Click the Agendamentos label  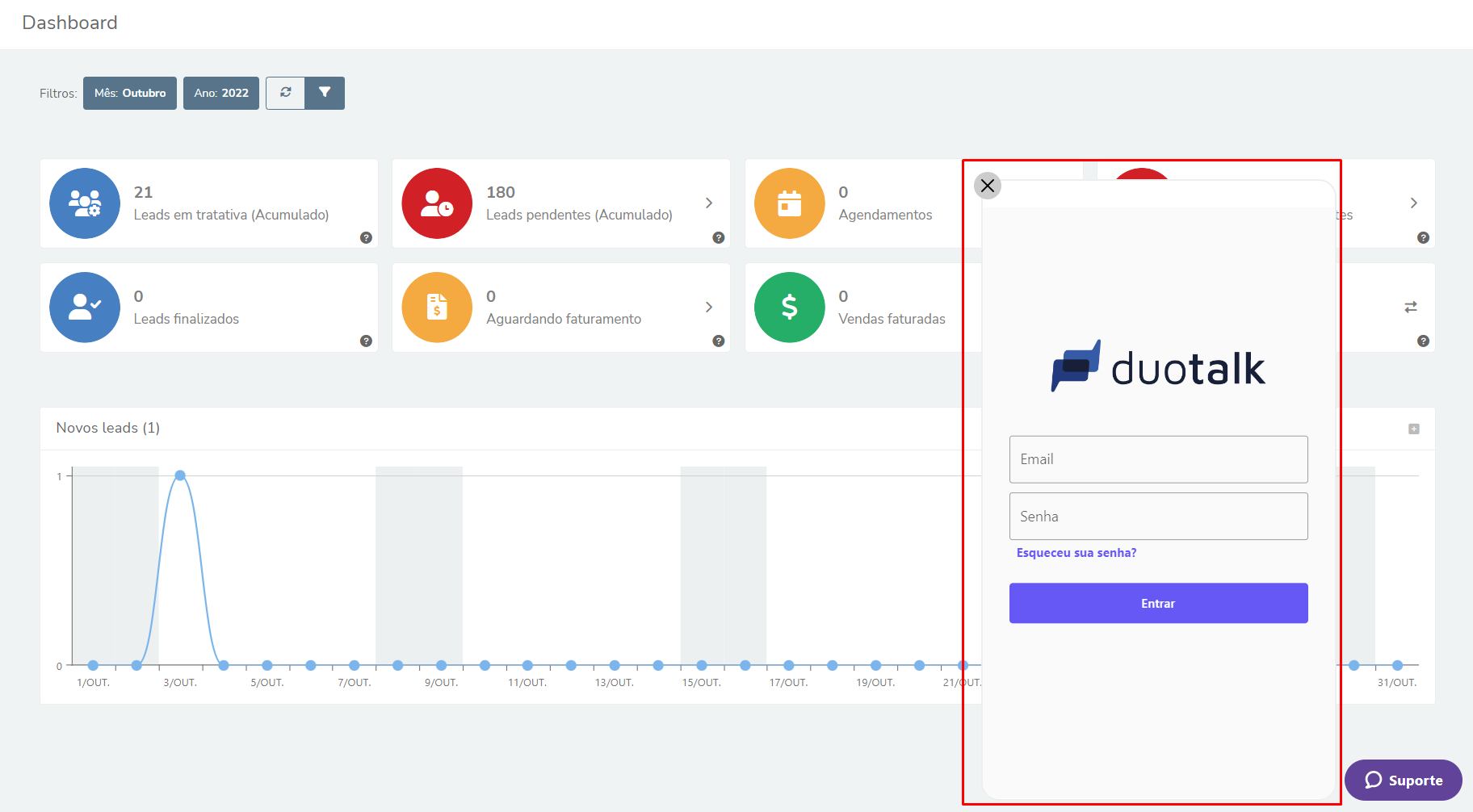pyautogui.click(x=885, y=215)
